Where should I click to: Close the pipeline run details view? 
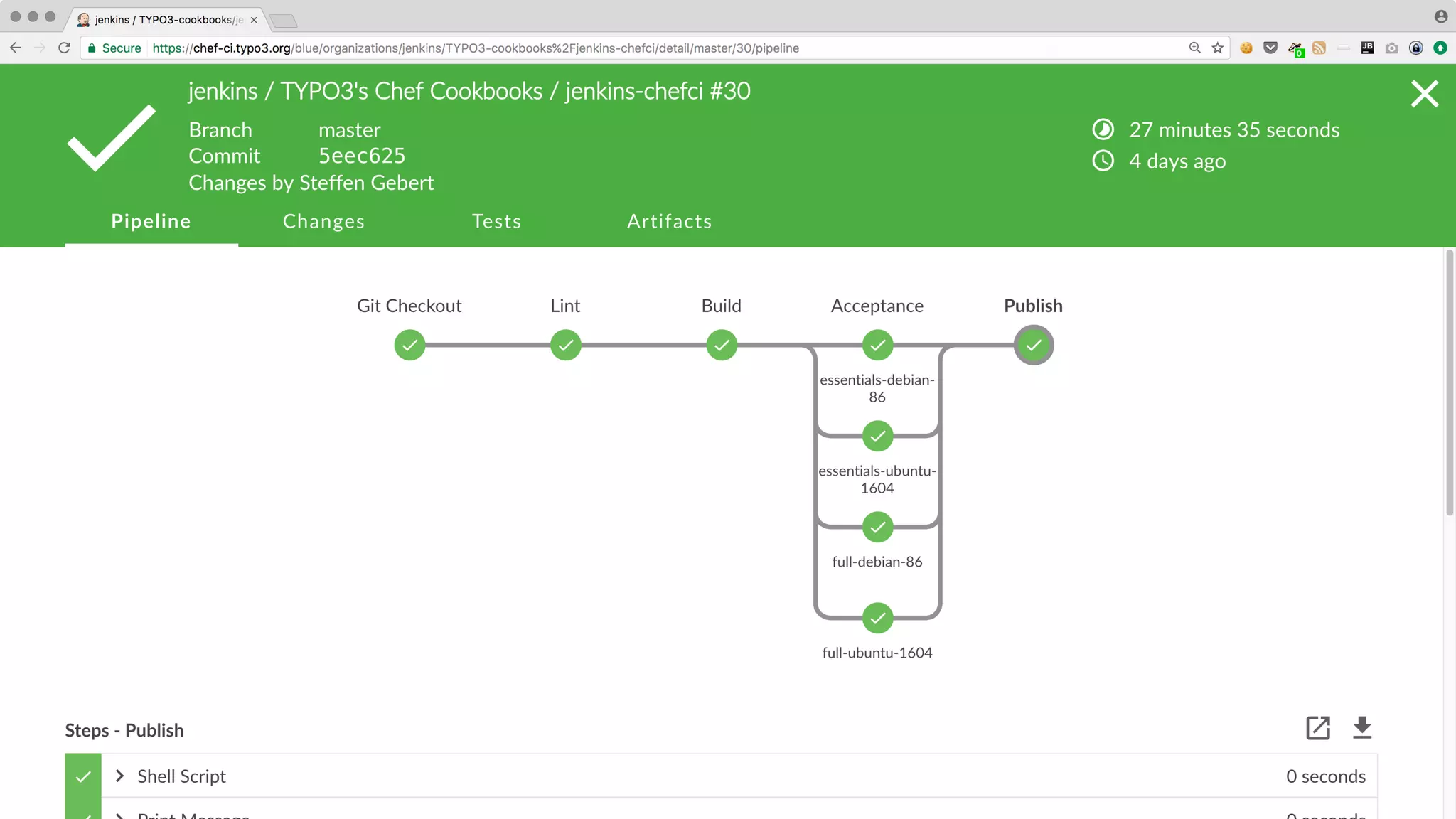[x=1424, y=94]
